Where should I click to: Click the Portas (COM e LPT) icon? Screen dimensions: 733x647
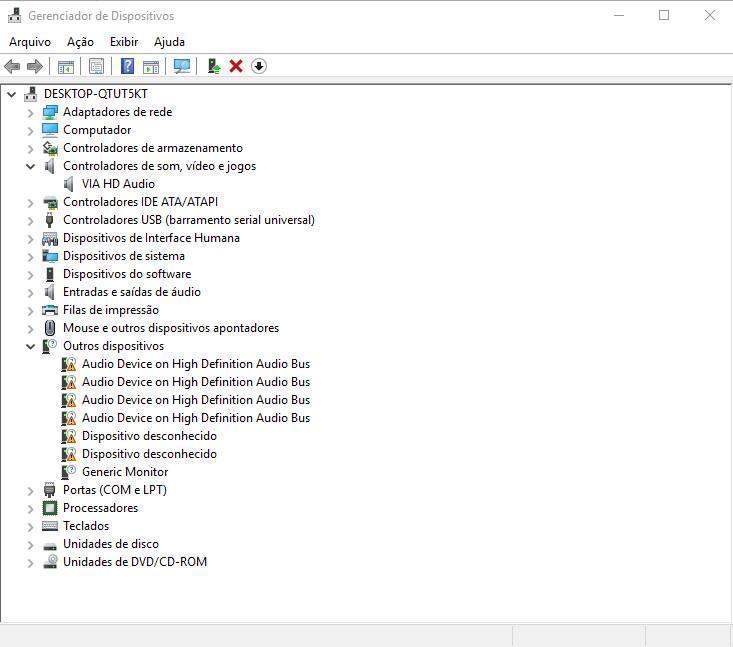click(50, 490)
